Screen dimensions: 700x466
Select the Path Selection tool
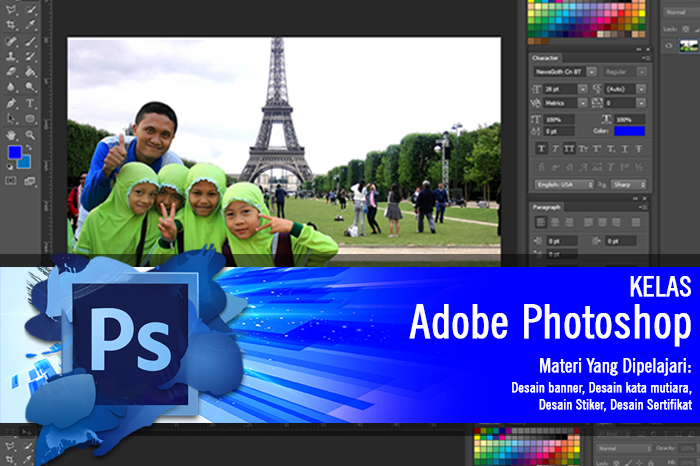pos(11,119)
